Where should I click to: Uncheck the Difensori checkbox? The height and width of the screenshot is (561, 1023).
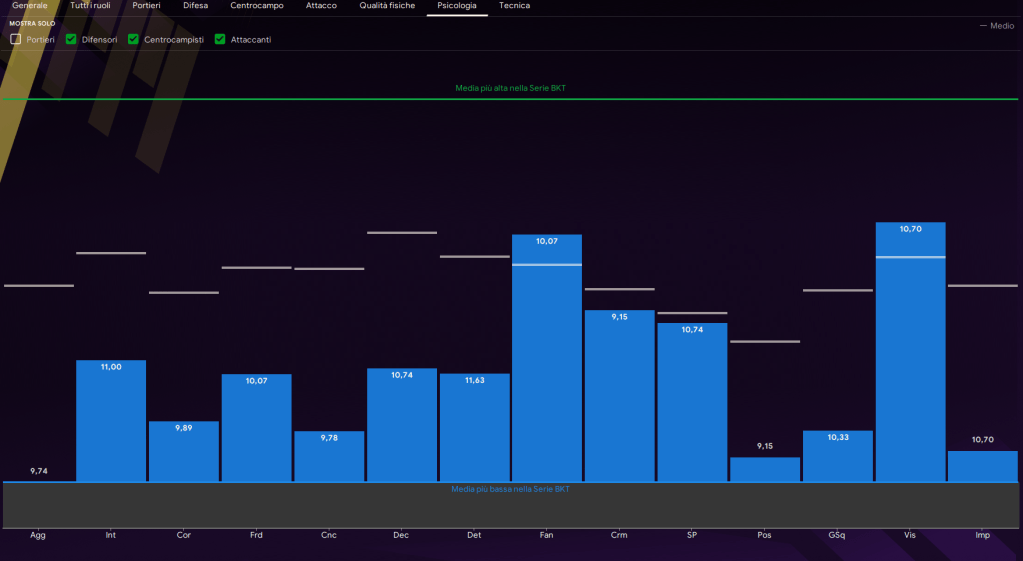pyautogui.click(x=71, y=39)
